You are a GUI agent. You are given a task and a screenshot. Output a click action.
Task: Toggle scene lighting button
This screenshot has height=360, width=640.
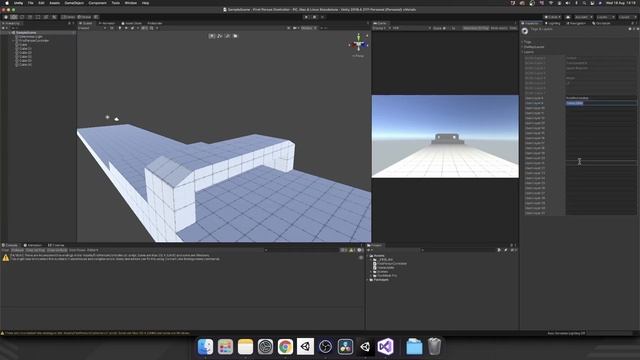click(120, 28)
